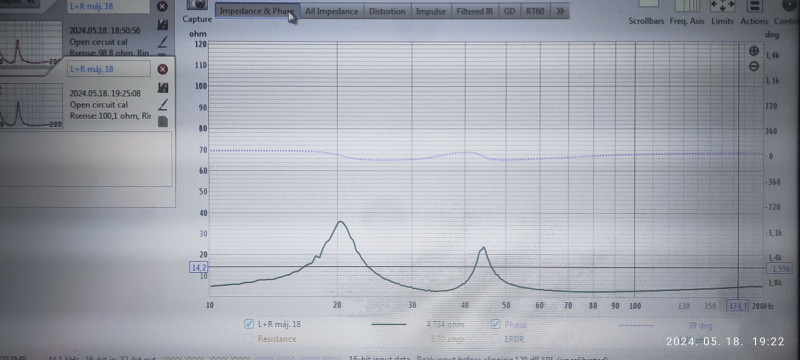Select the 18:50:56 measurement thumbnail
The width and height of the screenshot is (800, 360).
pos(31,42)
